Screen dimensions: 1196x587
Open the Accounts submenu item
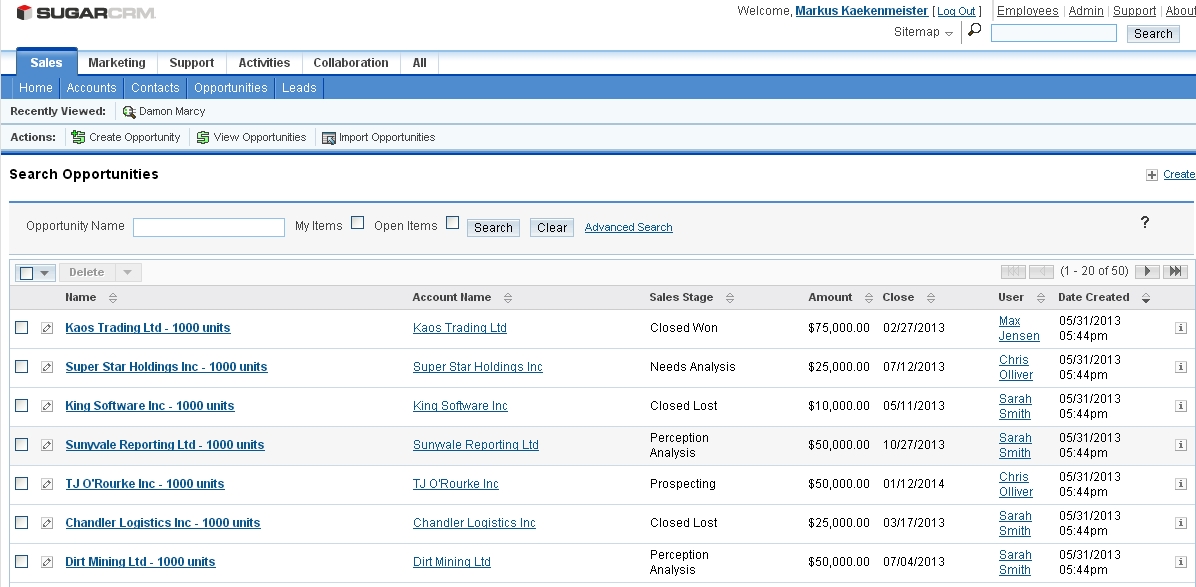click(92, 88)
